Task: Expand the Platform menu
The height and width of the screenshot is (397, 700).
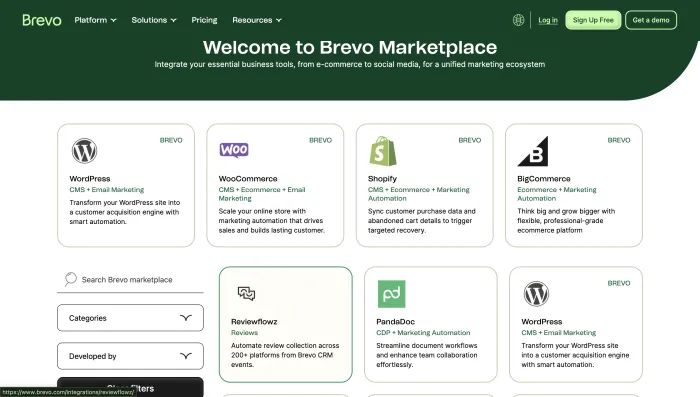Action: click(95, 20)
